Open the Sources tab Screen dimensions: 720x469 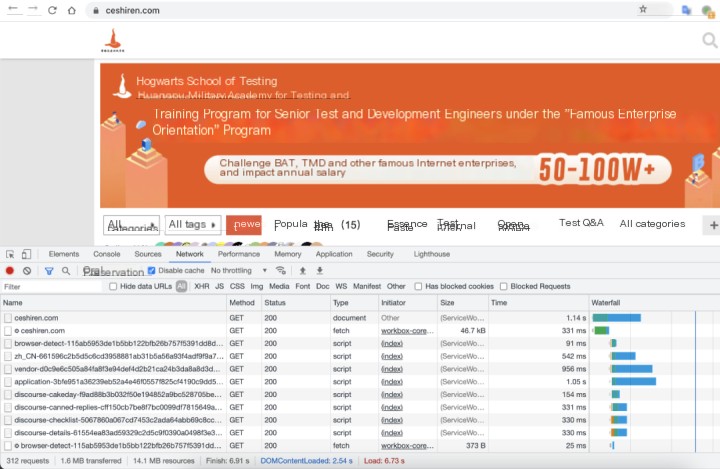148,254
